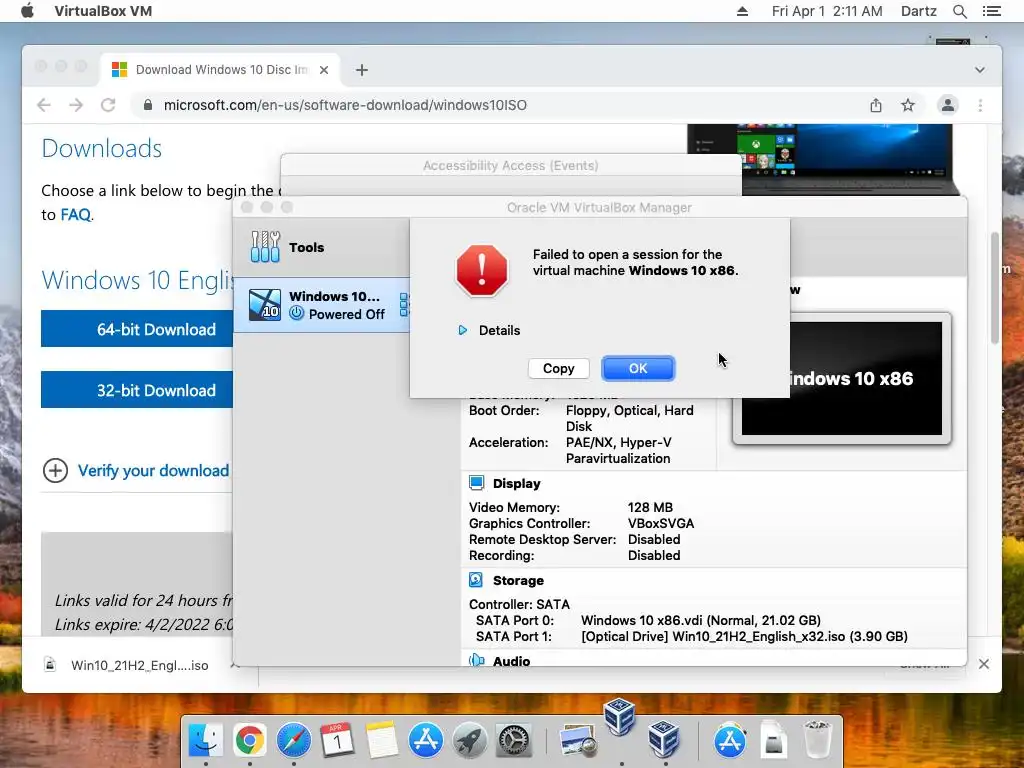1024x768 pixels.
Task: Launch Safari from the dock
Action: [x=294, y=740]
